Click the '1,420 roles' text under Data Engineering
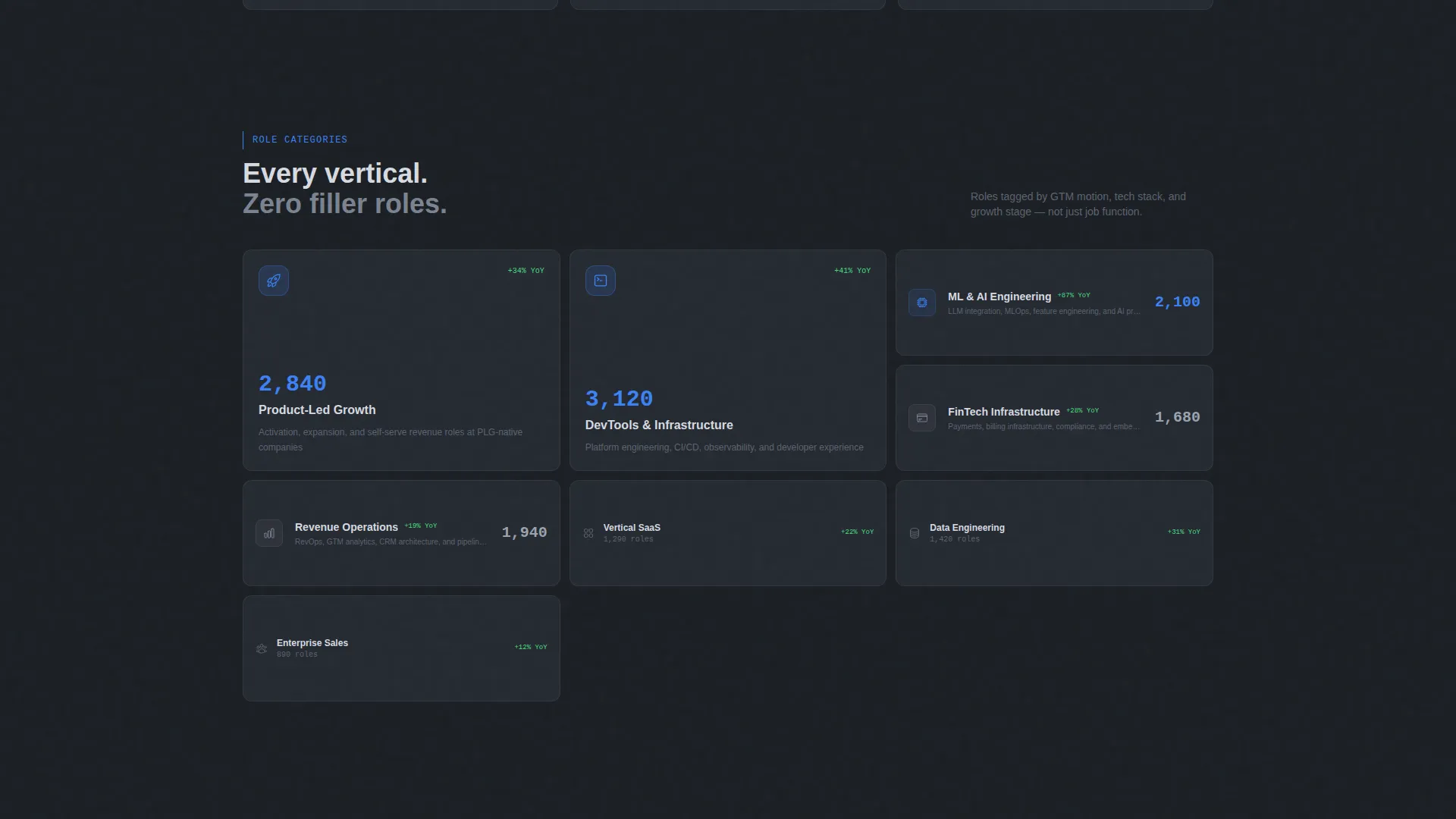 click(x=955, y=539)
